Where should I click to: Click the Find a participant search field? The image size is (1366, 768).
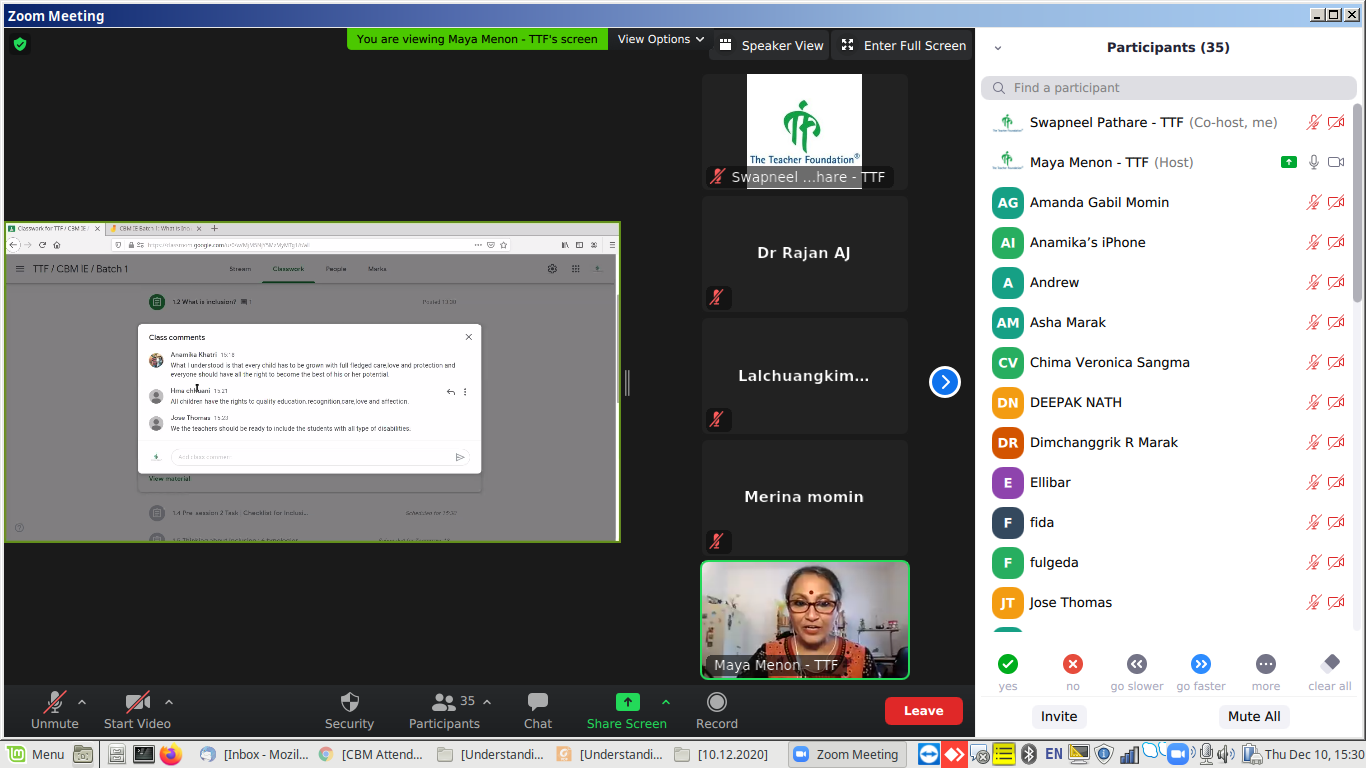[1168, 88]
